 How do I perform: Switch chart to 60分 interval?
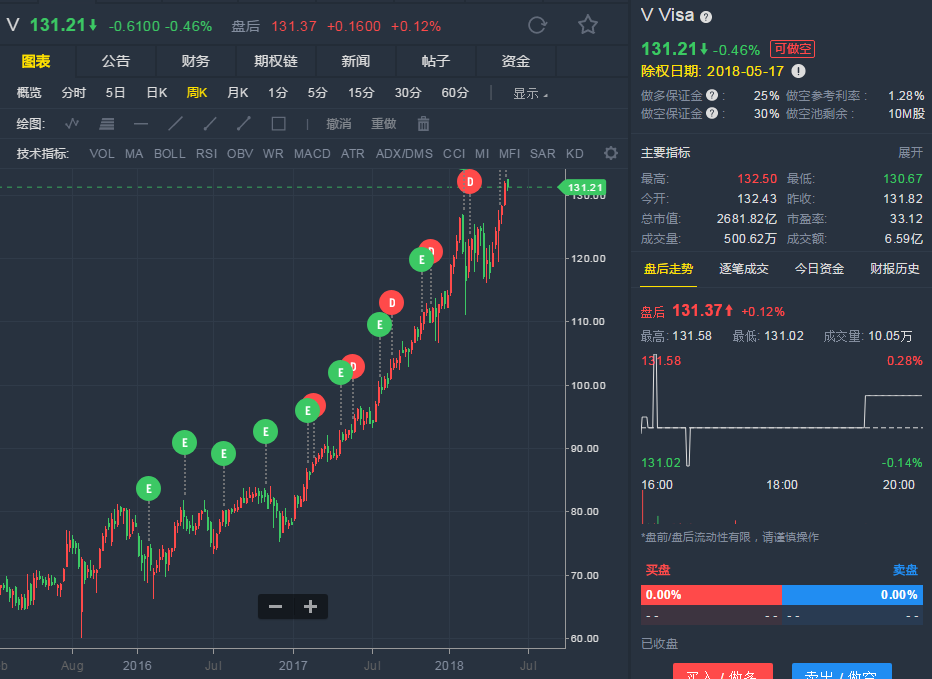point(455,93)
